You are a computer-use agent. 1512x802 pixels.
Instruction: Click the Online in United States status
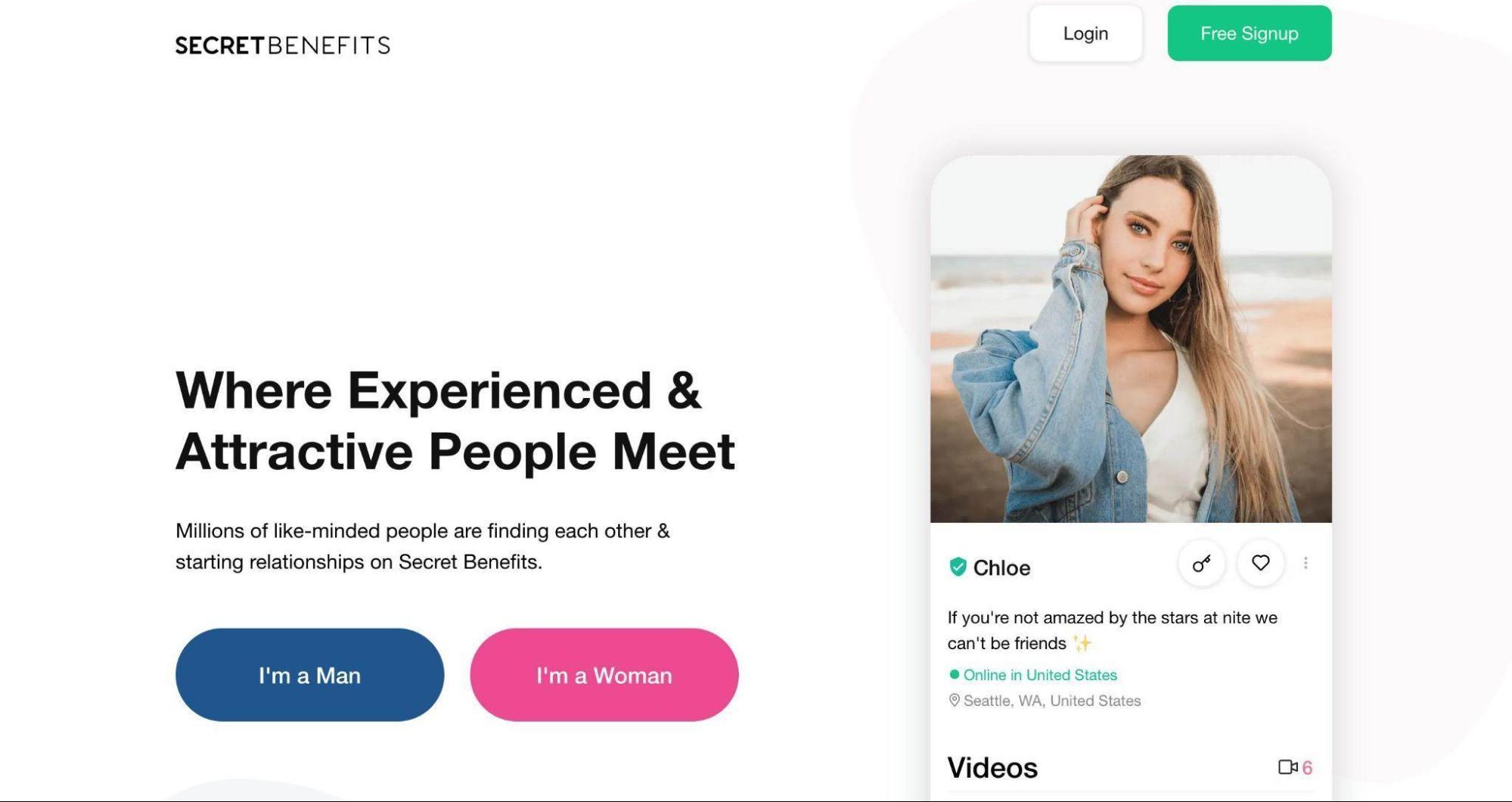(x=1040, y=675)
